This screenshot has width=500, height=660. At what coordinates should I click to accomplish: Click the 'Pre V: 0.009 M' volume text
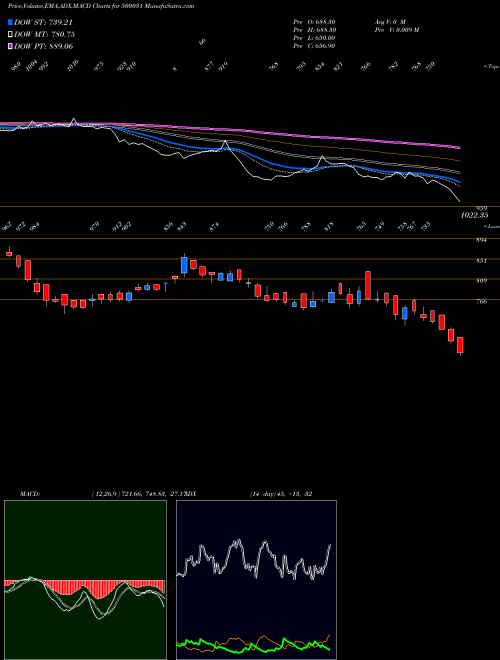[396, 29]
